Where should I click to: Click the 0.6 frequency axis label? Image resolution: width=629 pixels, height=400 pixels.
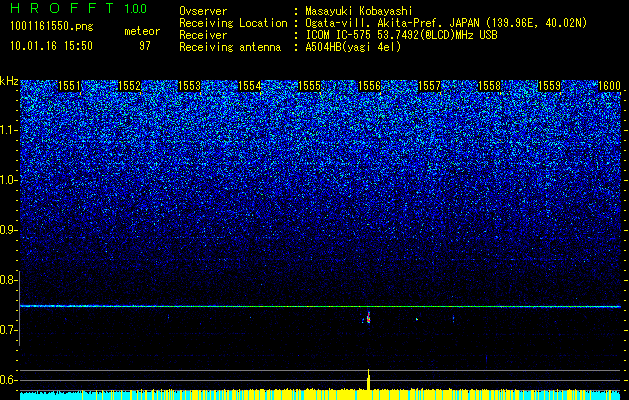pyautogui.click(x=8, y=380)
